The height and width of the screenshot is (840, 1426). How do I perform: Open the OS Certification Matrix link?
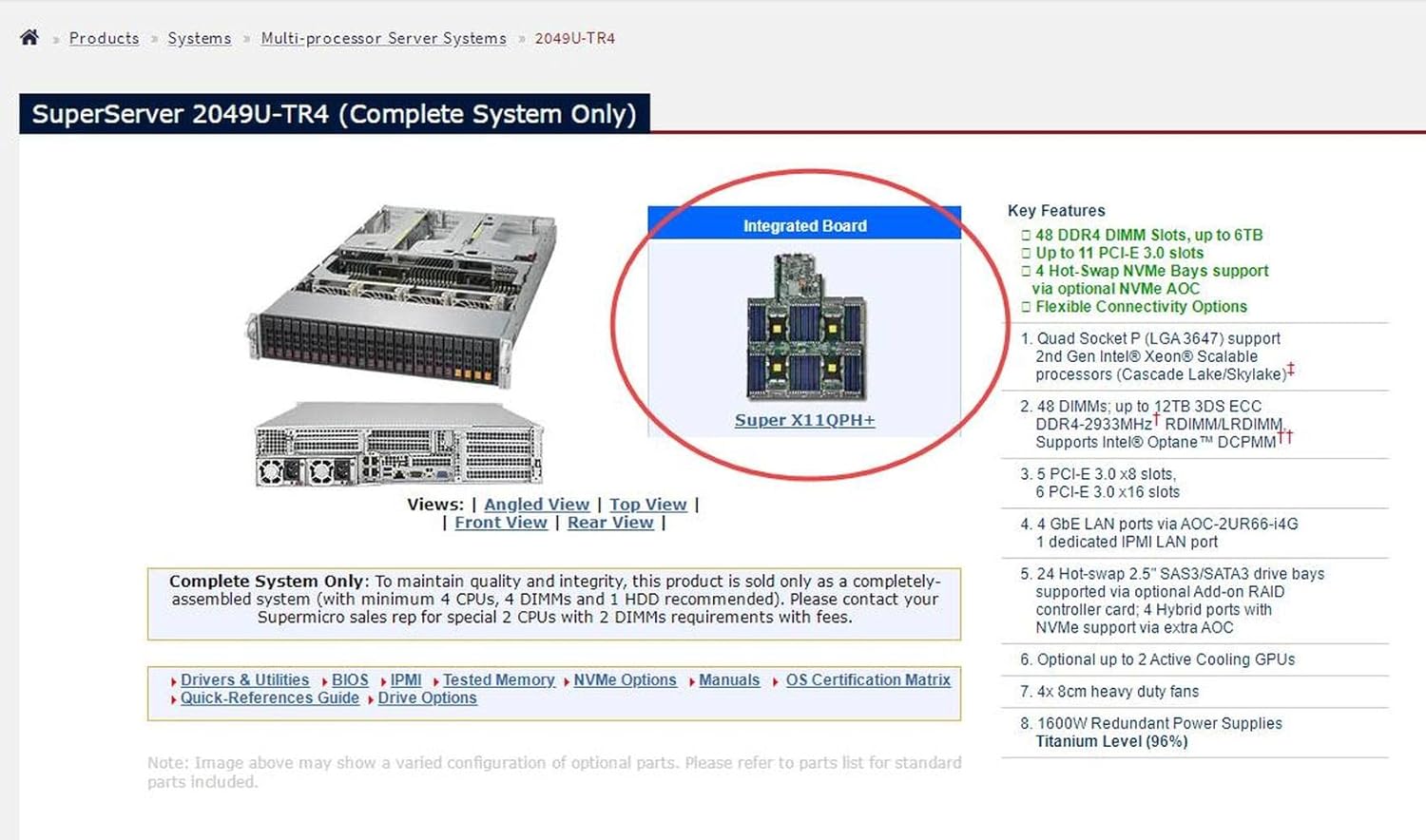click(x=868, y=680)
